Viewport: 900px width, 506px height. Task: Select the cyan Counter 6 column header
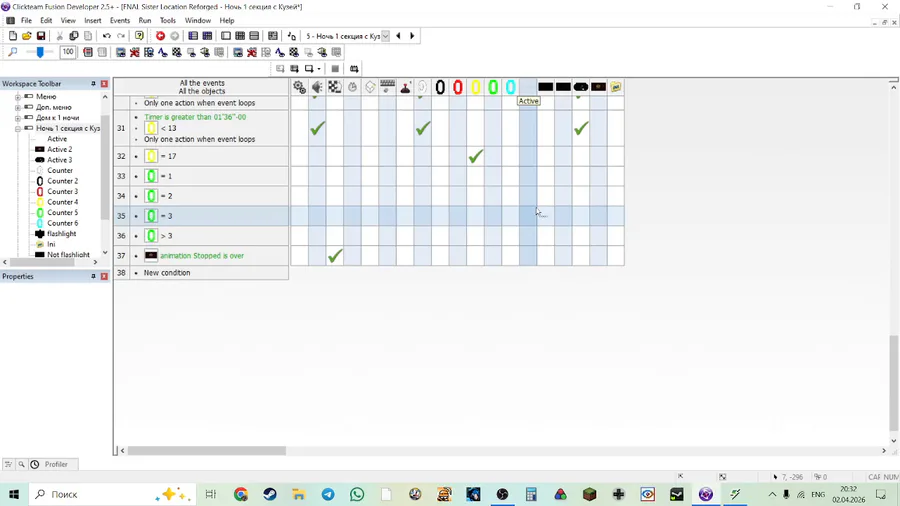coord(510,87)
